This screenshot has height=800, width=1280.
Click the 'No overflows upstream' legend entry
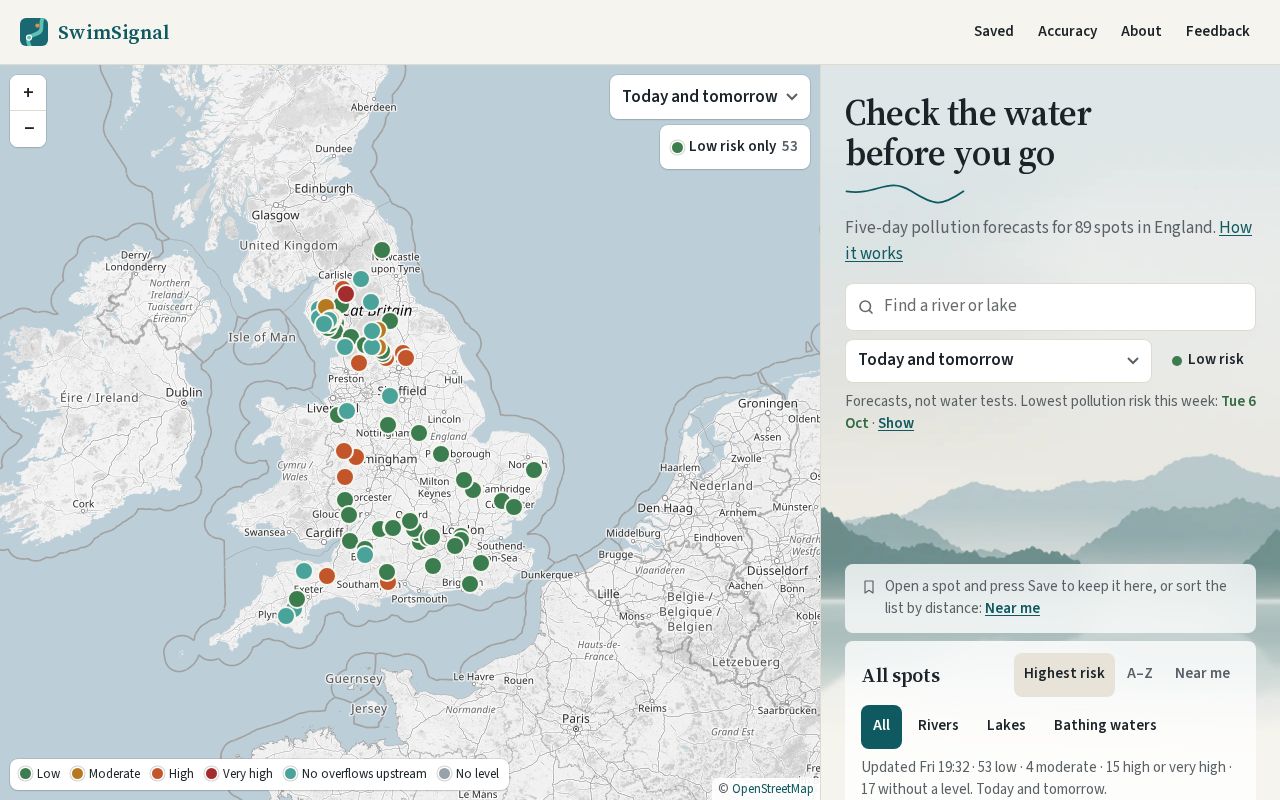coord(355,774)
